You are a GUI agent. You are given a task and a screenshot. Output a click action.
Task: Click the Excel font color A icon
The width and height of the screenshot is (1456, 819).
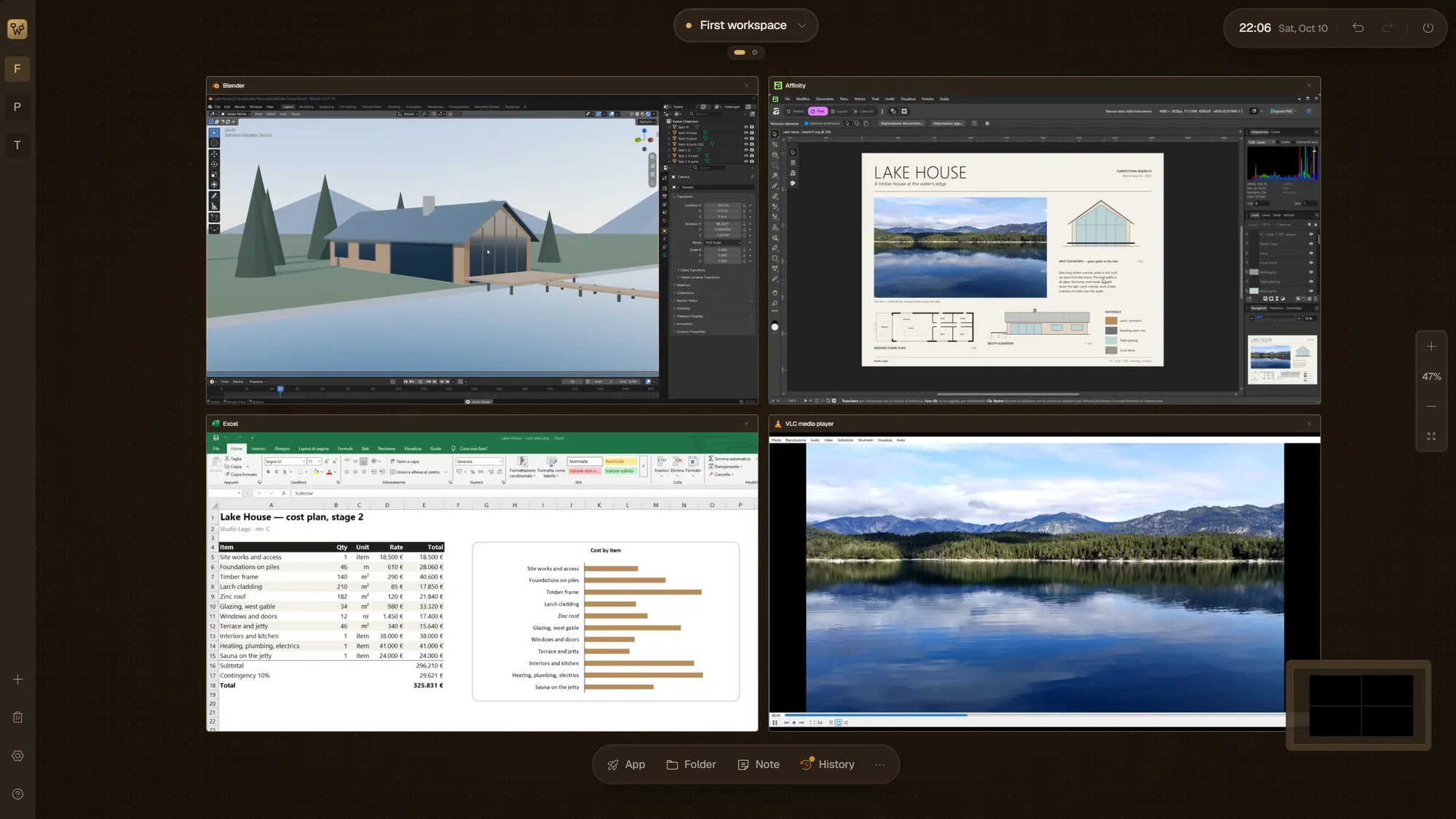(x=329, y=472)
